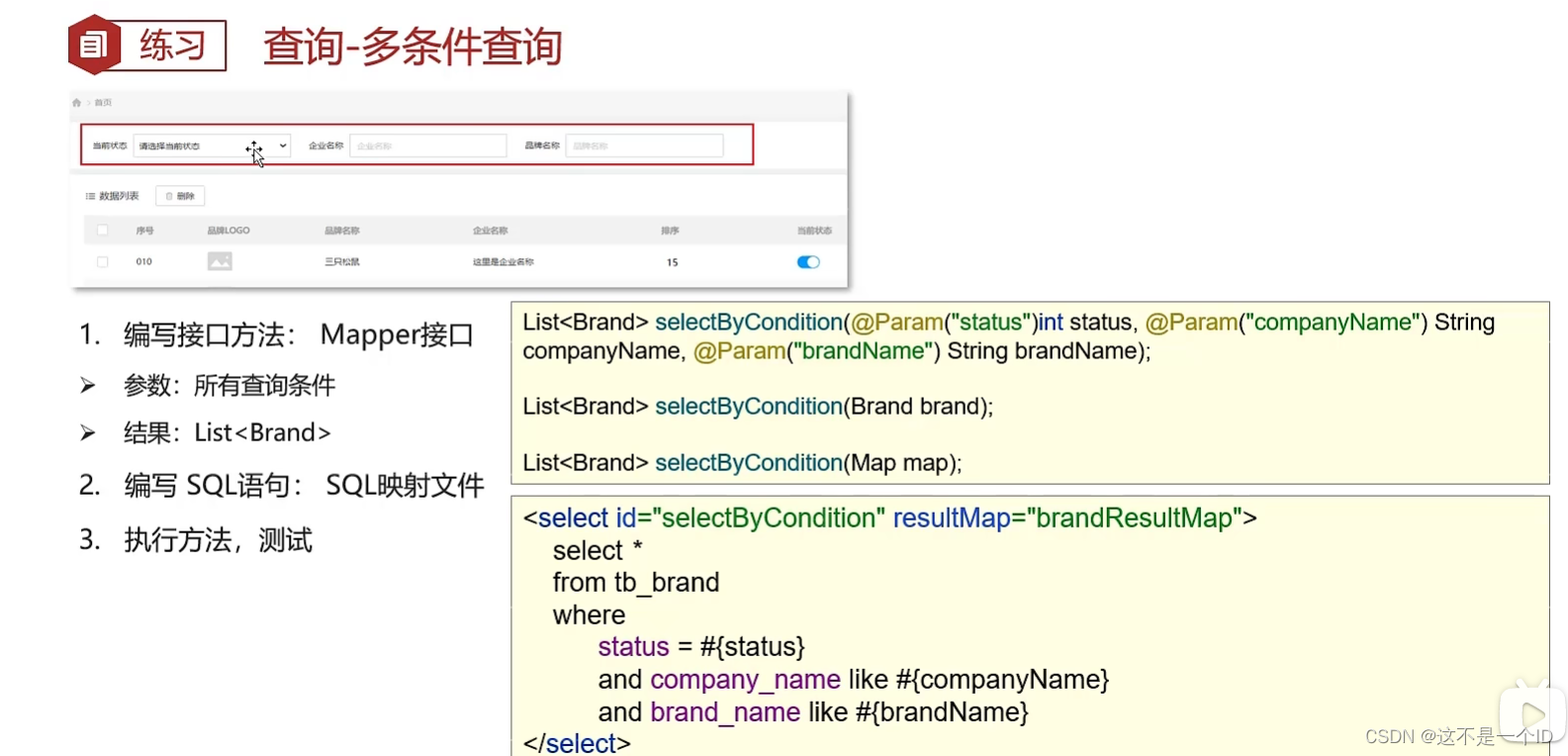Click the 三只松鼠 brand name cell

[341, 262]
